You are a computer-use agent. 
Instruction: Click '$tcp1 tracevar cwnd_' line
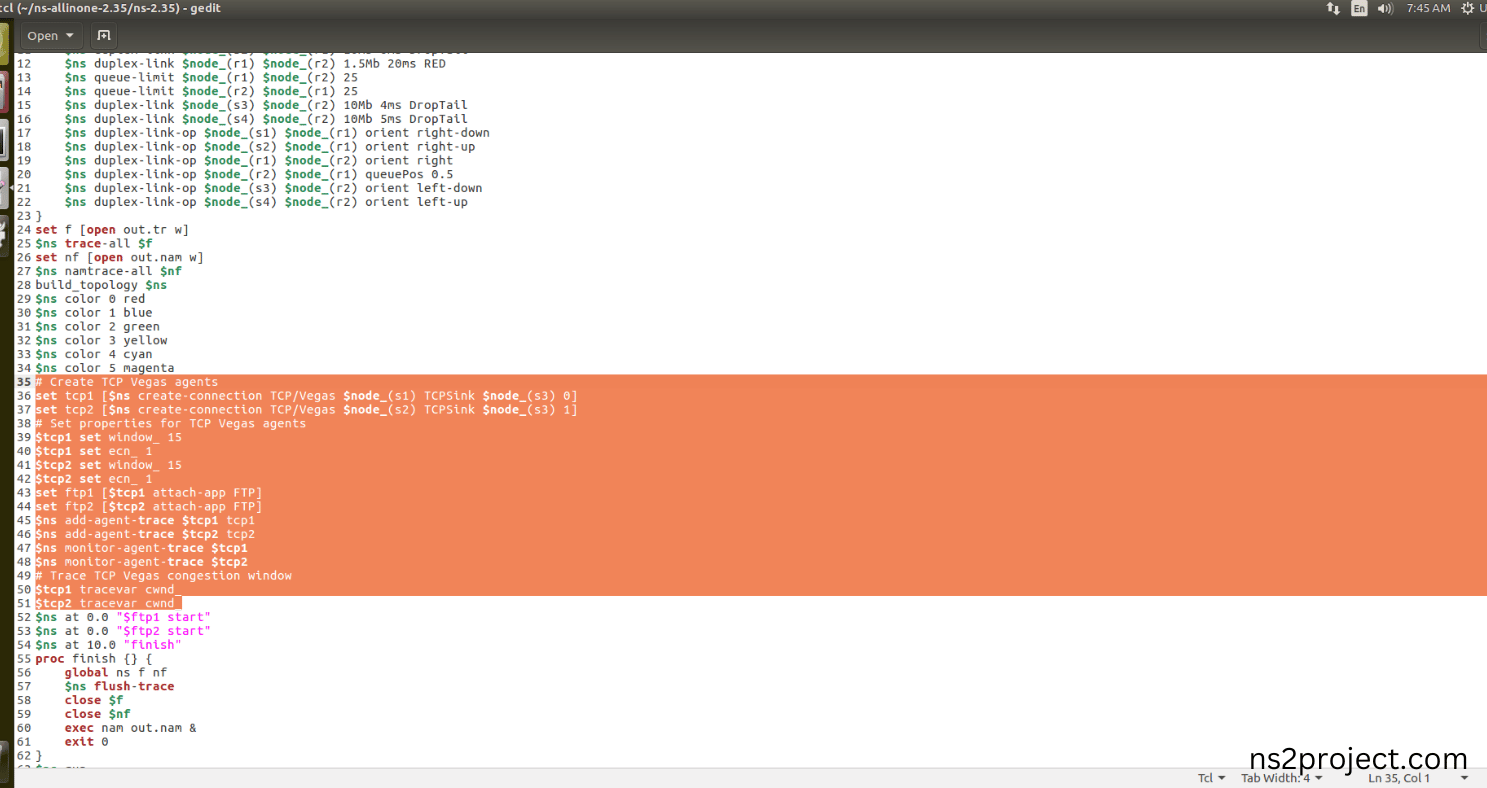(x=108, y=590)
